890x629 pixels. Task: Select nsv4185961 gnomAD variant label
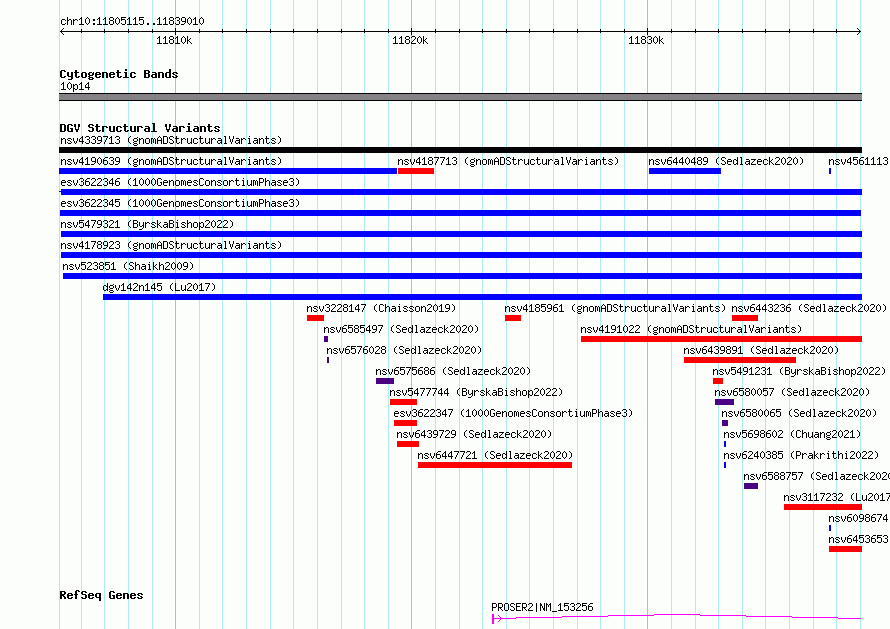(615, 308)
